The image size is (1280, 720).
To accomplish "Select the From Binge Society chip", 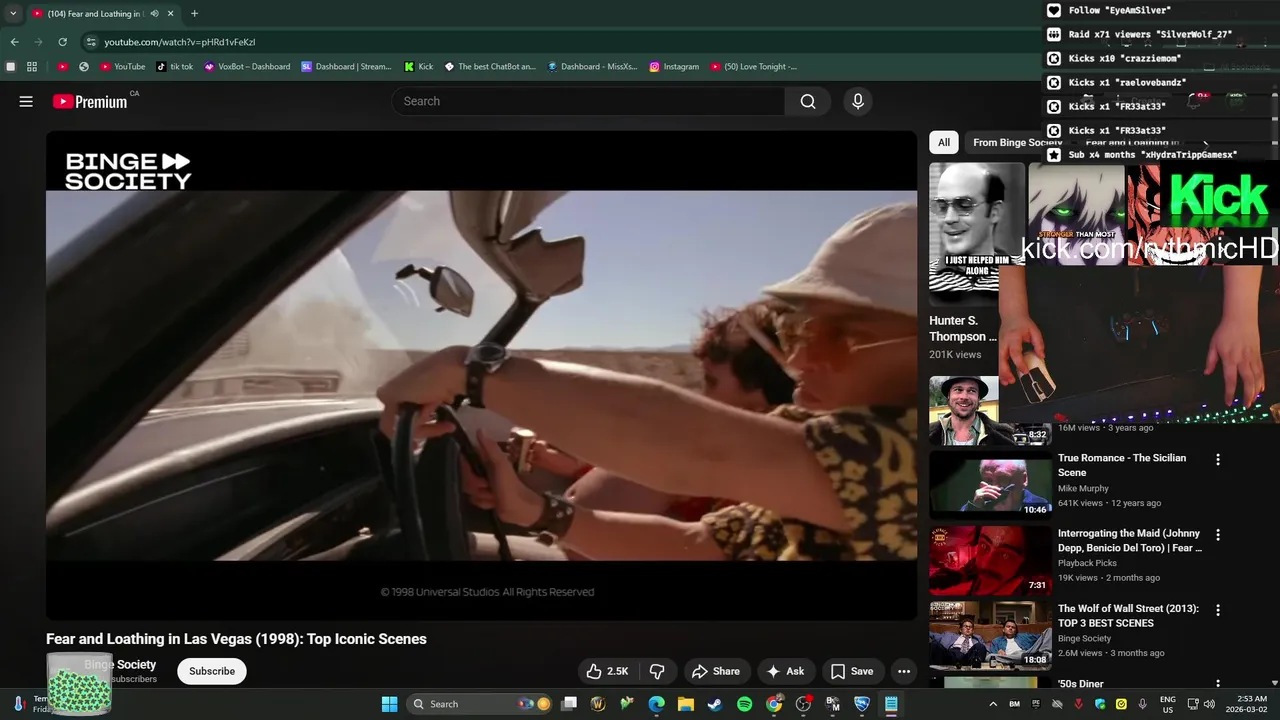I will pos(1017,142).
